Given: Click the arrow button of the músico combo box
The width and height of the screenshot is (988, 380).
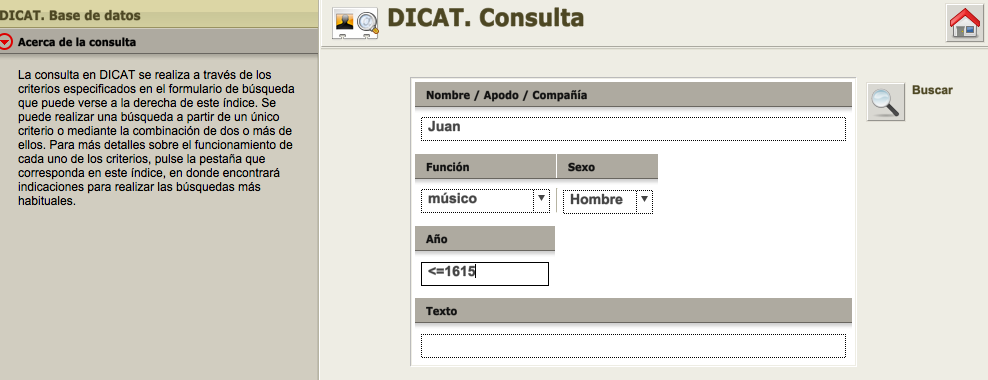Looking at the screenshot, I should [541, 200].
